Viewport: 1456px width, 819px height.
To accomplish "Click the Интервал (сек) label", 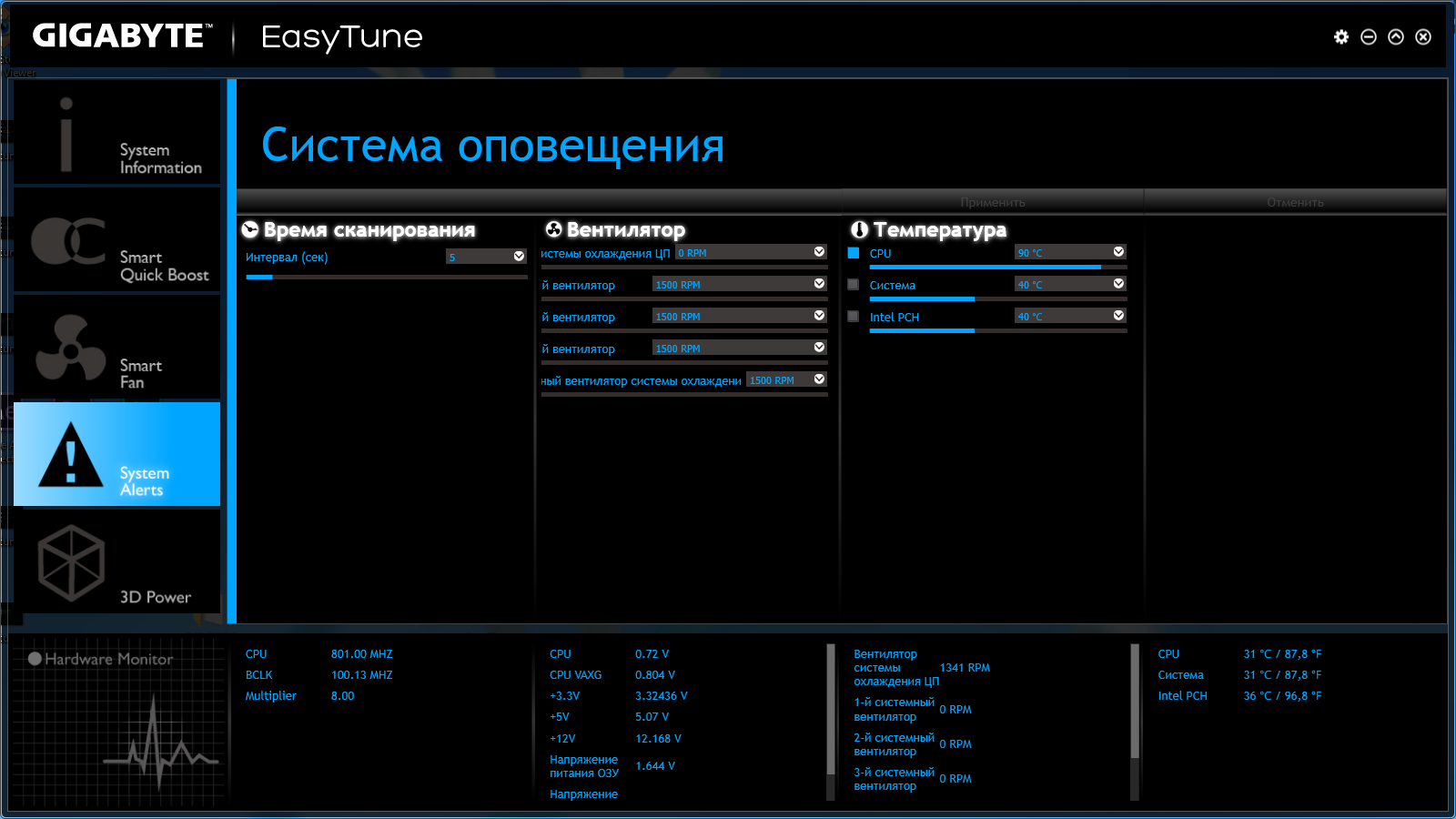I will pos(287,258).
